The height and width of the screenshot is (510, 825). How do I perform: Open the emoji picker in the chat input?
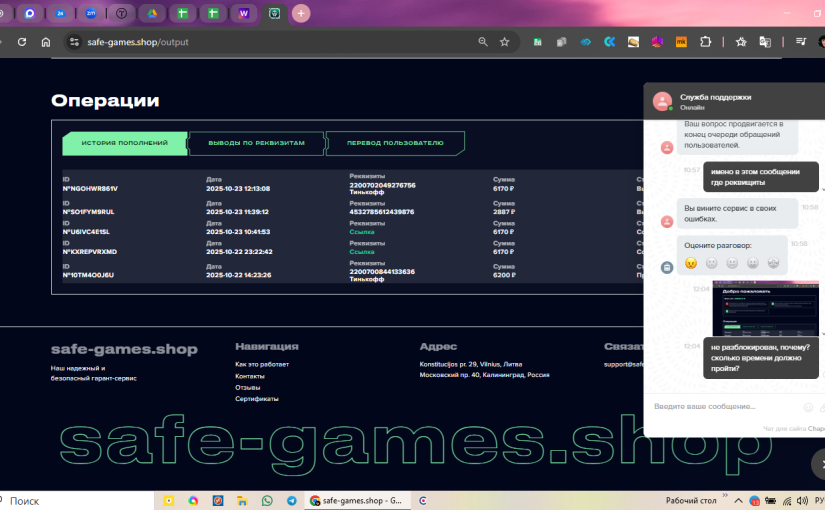[807, 407]
